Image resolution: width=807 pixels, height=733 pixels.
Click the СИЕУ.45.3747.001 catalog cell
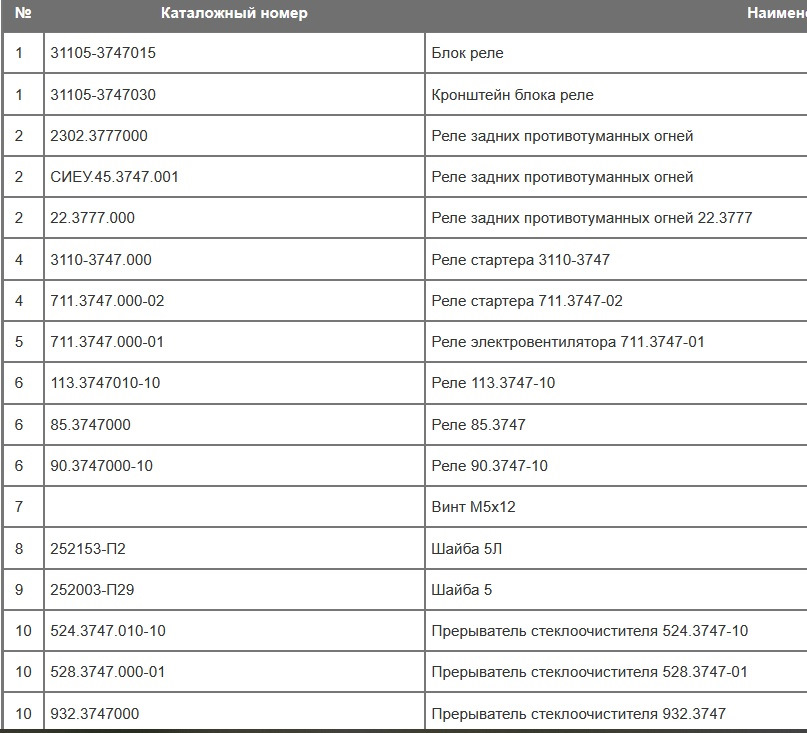(x=114, y=177)
